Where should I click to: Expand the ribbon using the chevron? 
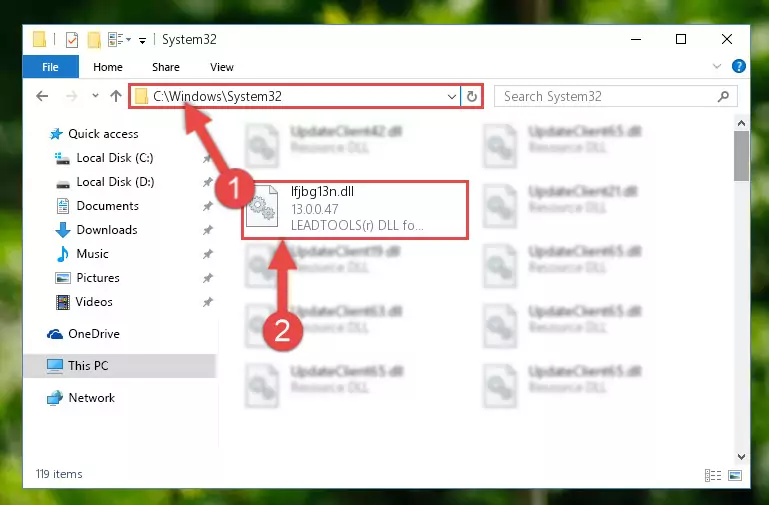click(717, 66)
